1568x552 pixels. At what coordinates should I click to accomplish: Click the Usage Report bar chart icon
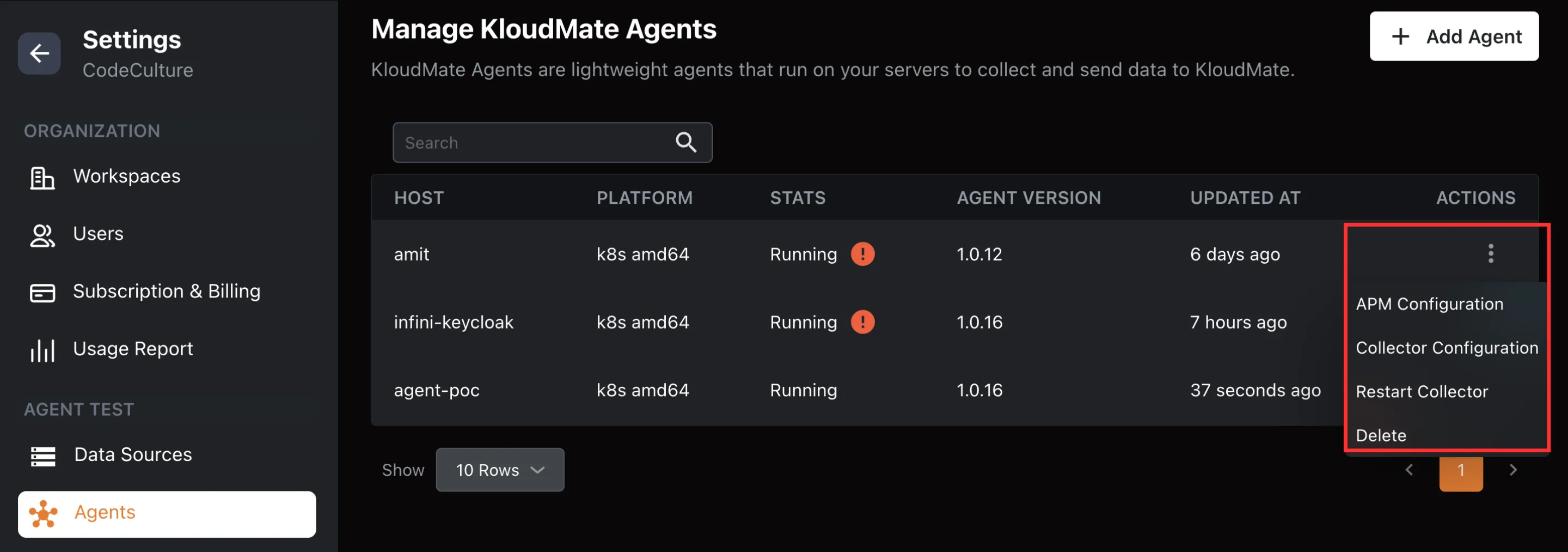42,351
